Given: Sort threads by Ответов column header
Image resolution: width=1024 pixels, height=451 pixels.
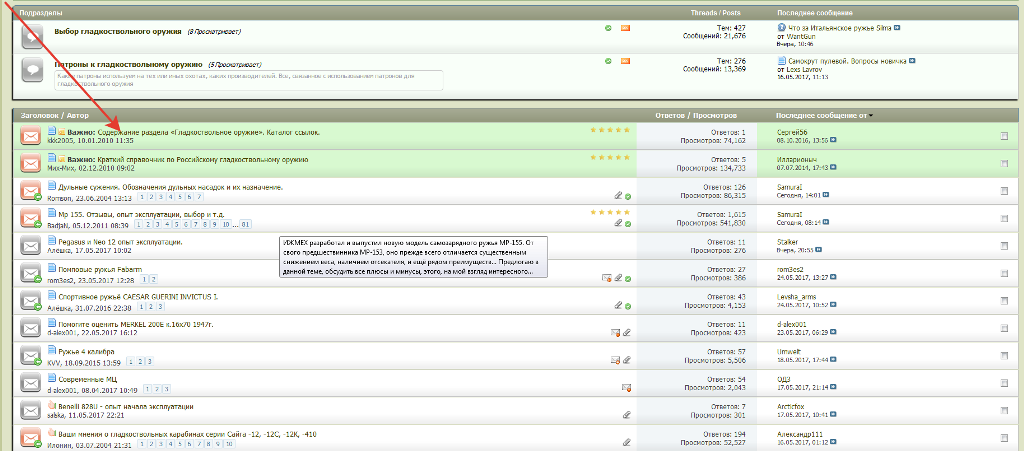Looking at the screenshot, I should [x=670, y=116].
